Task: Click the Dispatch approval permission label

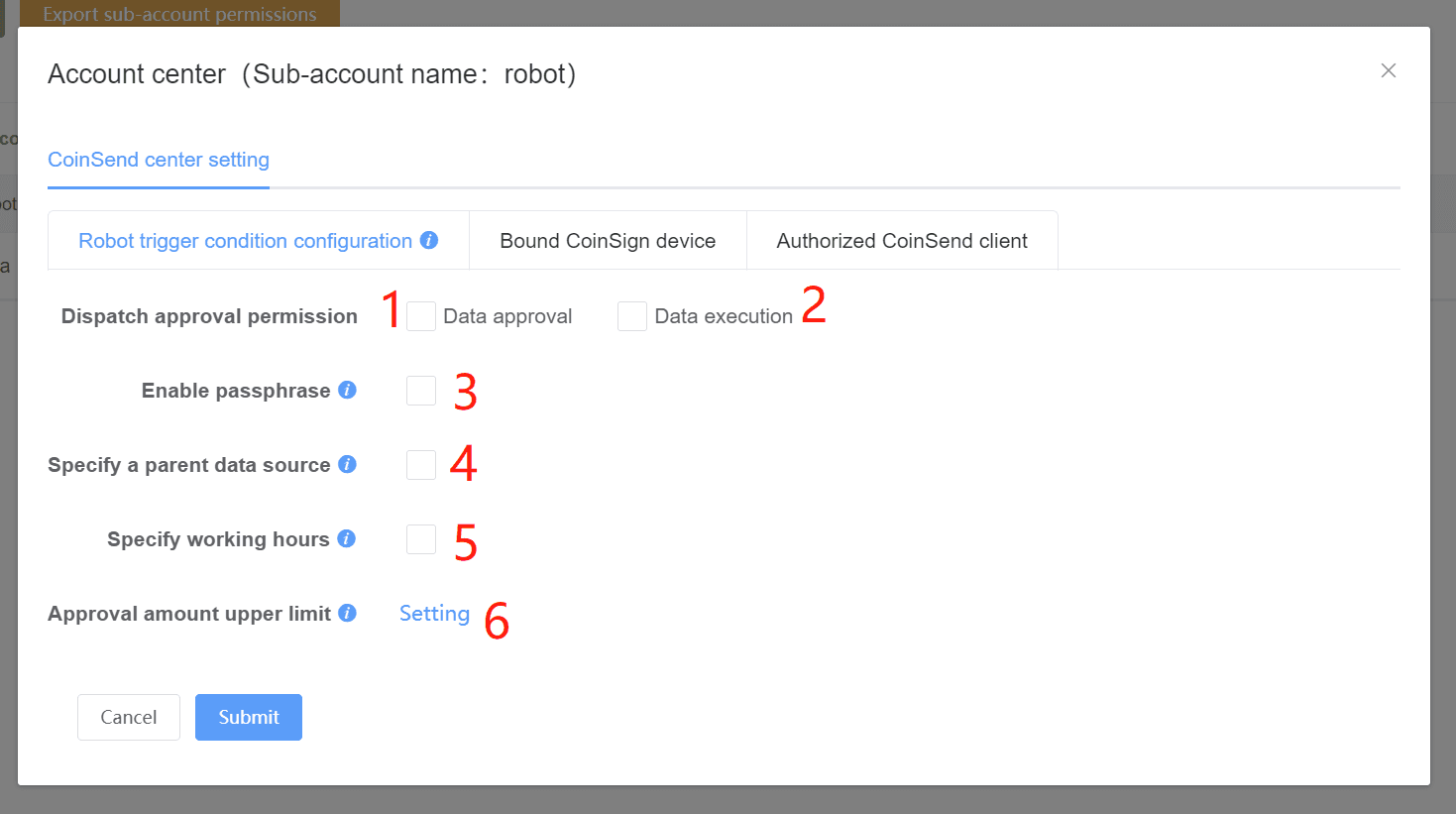Action: click(209, 315)
